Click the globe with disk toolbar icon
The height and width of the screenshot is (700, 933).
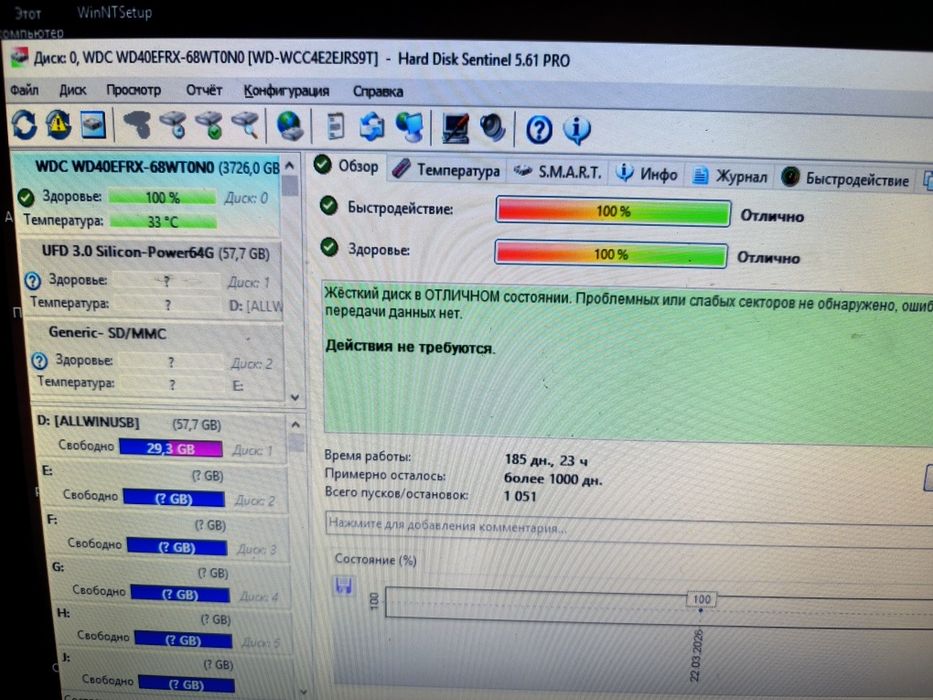point(290,126)
